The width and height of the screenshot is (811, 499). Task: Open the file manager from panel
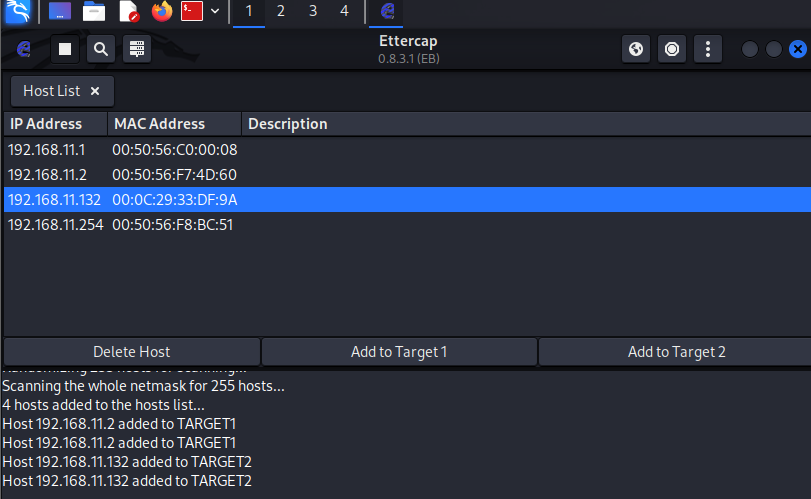click(94, 11)
